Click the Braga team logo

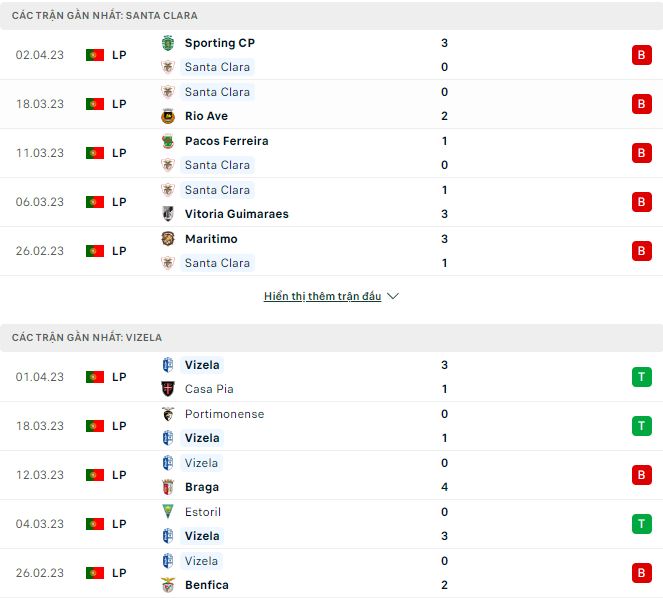tap(167, 487)
